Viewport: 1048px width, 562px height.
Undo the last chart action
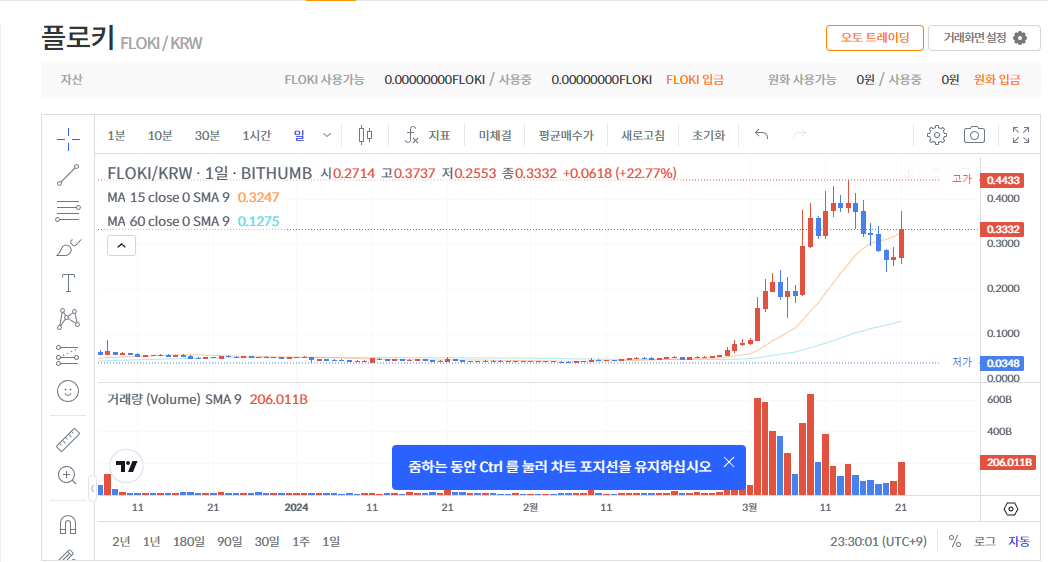pyautogui.click(x=761, y=134)
